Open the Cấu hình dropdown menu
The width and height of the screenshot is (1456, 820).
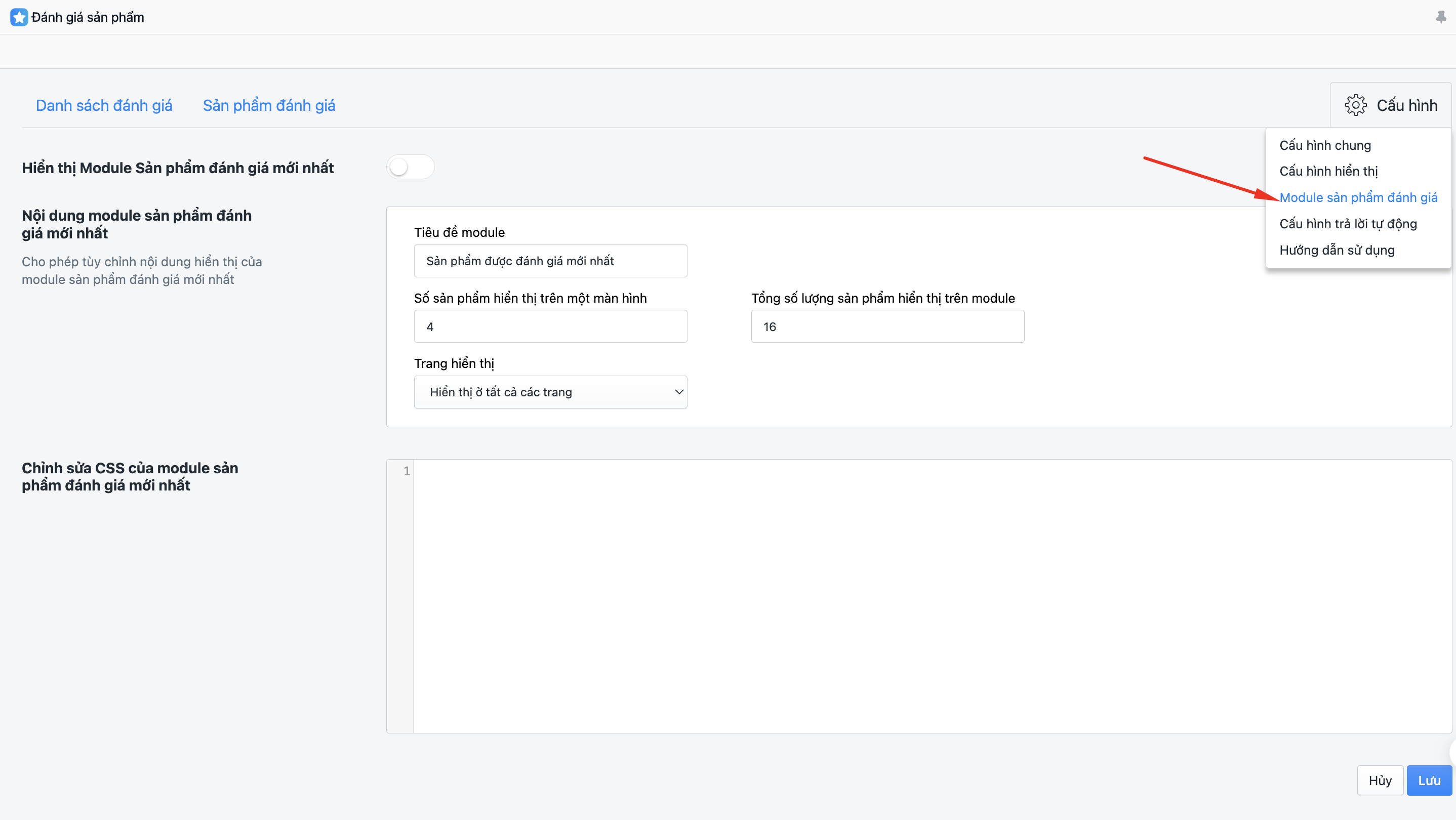tap(1390, 105)
